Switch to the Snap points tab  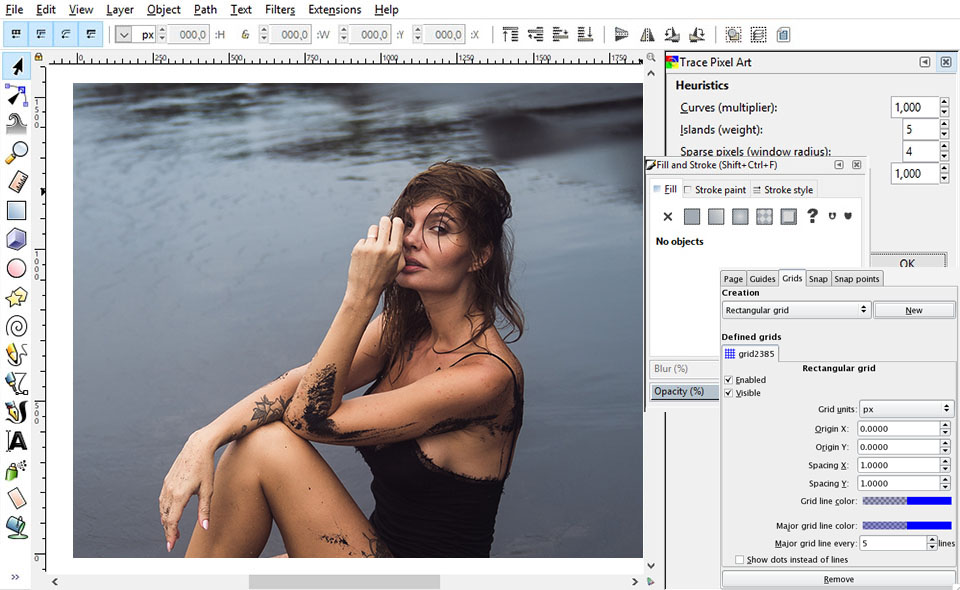pos(856,278)
